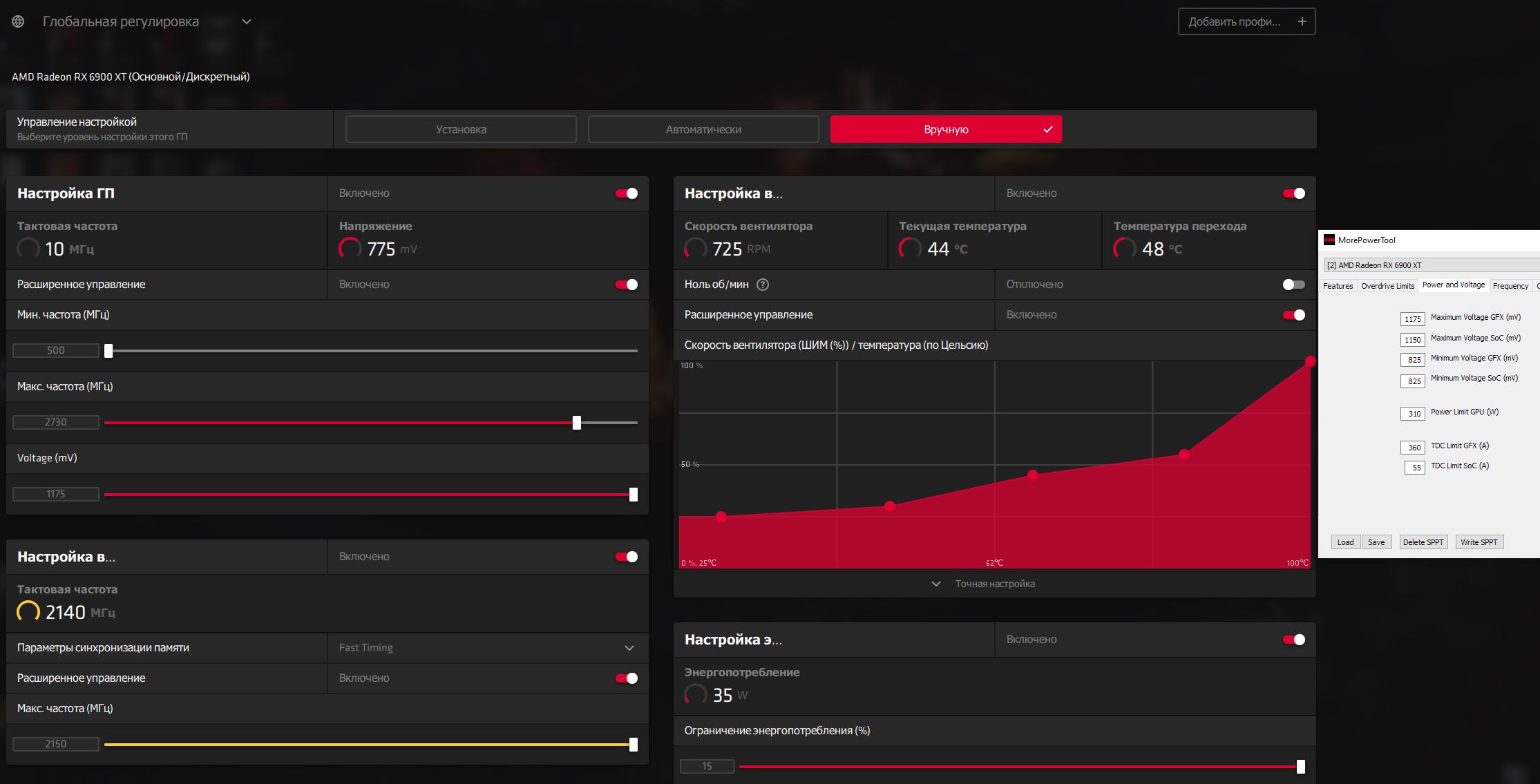Click the globe icon beside Глобальная регулировка
Screen dimensions: 1540x784
(x=18, y=21)
